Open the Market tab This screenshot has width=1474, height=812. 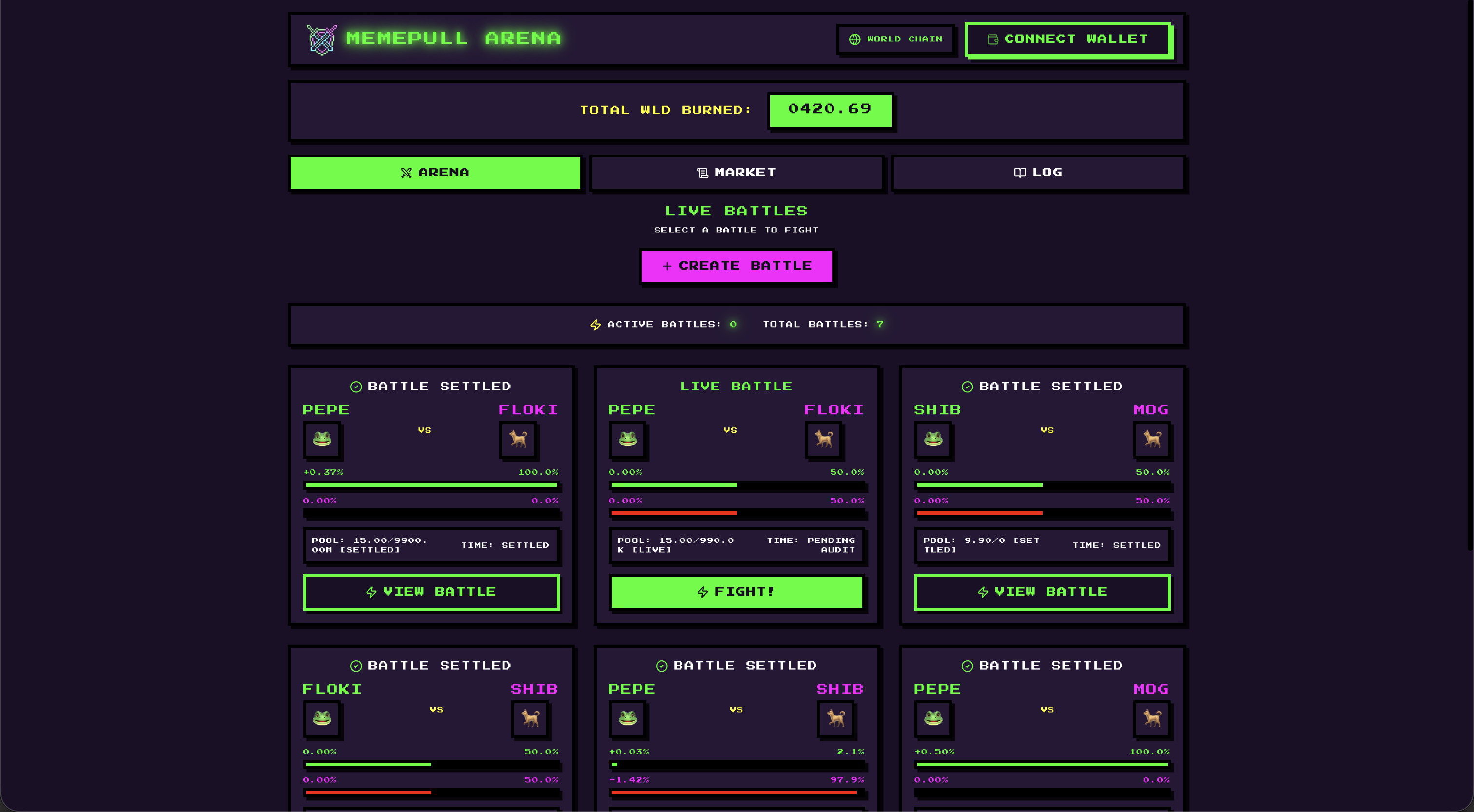(737, 173)
